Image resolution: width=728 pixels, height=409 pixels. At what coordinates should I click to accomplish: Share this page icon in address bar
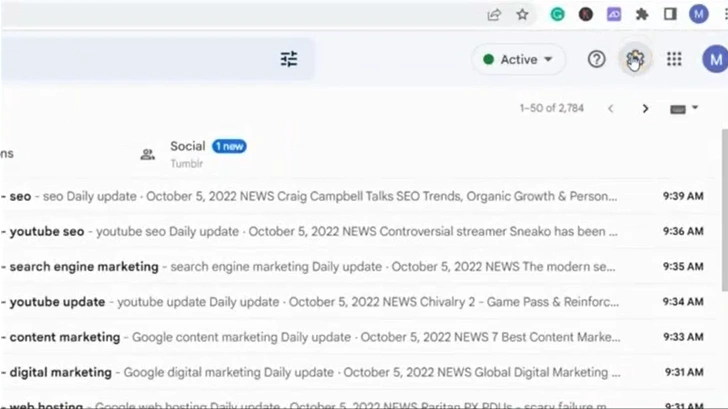[494, 14]
